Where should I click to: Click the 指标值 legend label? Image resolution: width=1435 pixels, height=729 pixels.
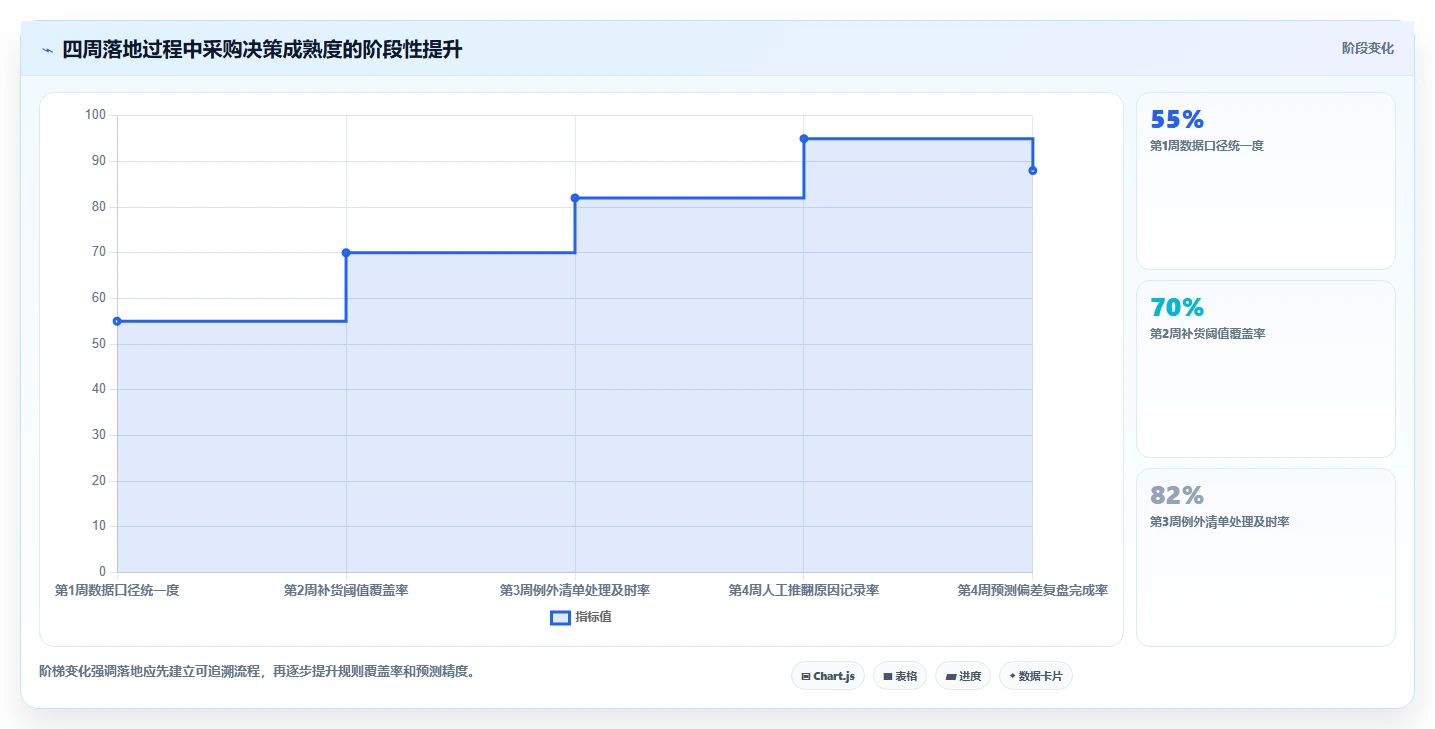coord(594,618)
